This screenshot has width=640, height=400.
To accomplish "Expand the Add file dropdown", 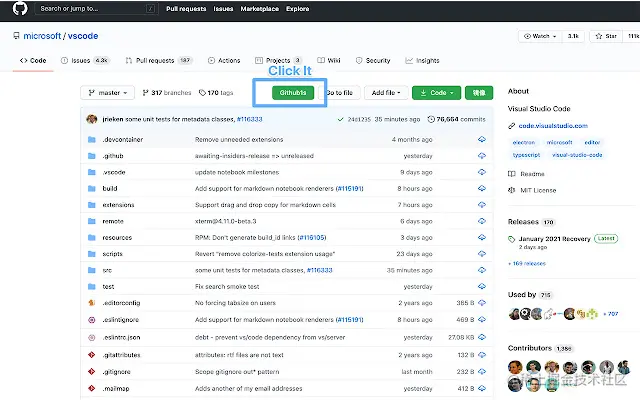I will coord(386,93).
